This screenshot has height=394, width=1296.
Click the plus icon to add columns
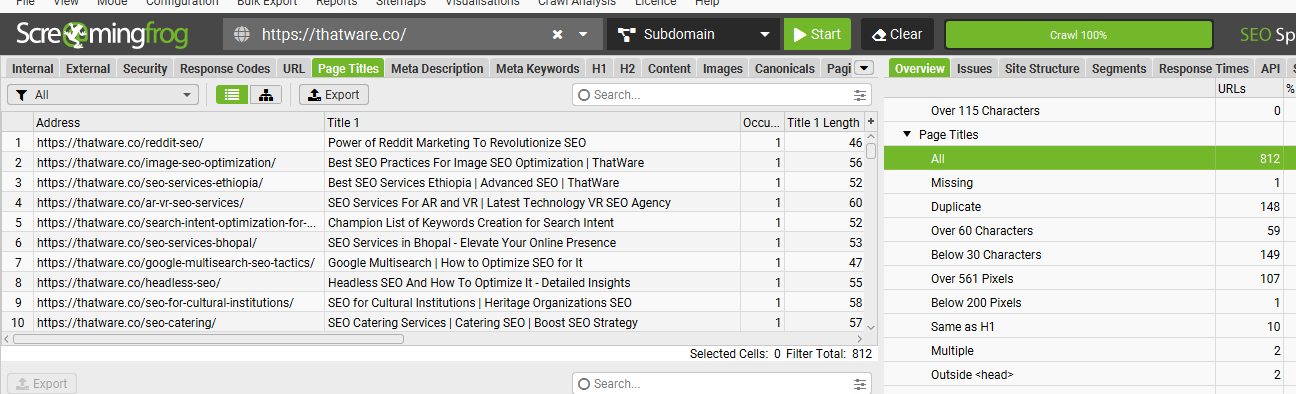coord(870,121)
